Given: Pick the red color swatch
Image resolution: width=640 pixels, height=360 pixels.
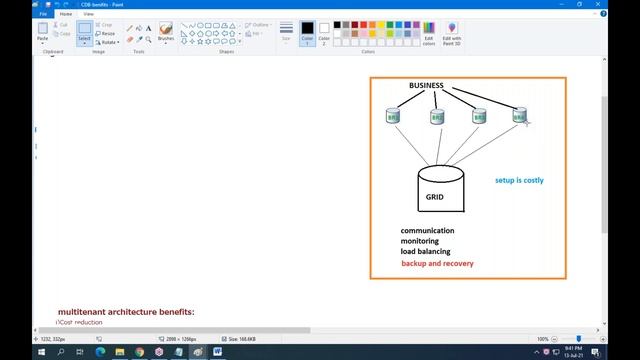Looking at the screenshot, I should click(x=363, y=25).
